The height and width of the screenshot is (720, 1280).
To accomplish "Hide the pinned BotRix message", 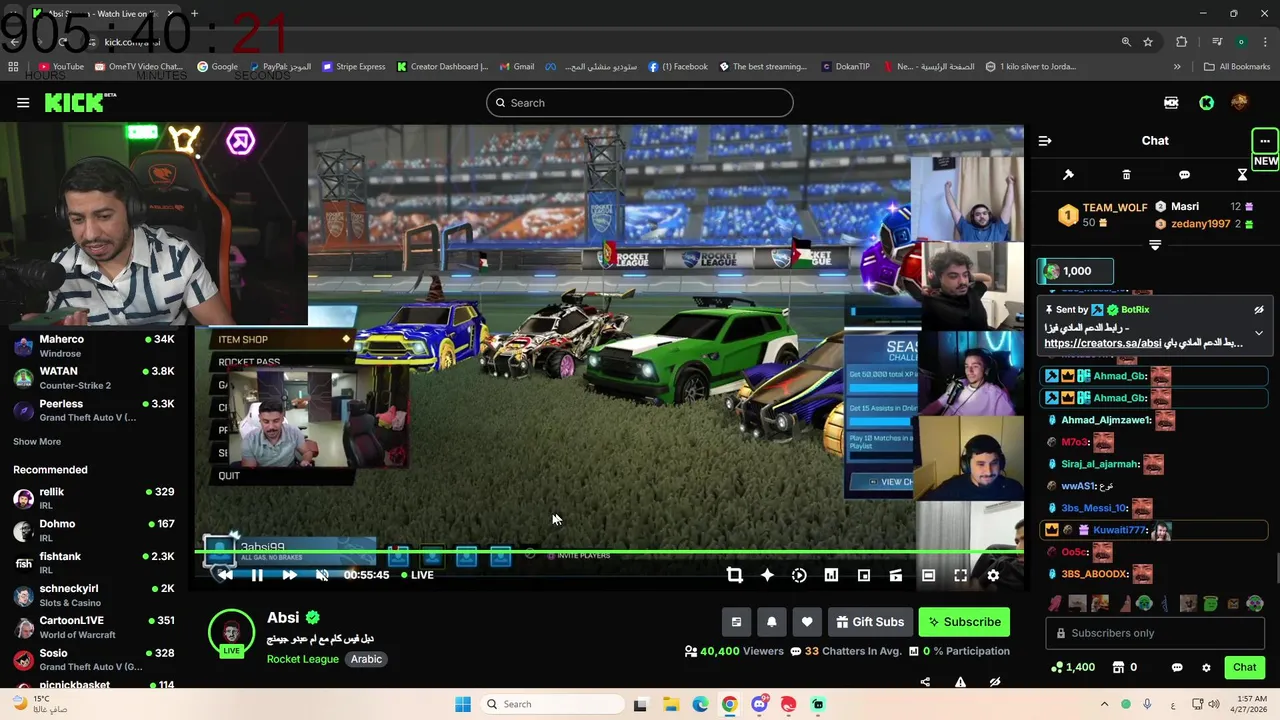I will coord(1259,310).
